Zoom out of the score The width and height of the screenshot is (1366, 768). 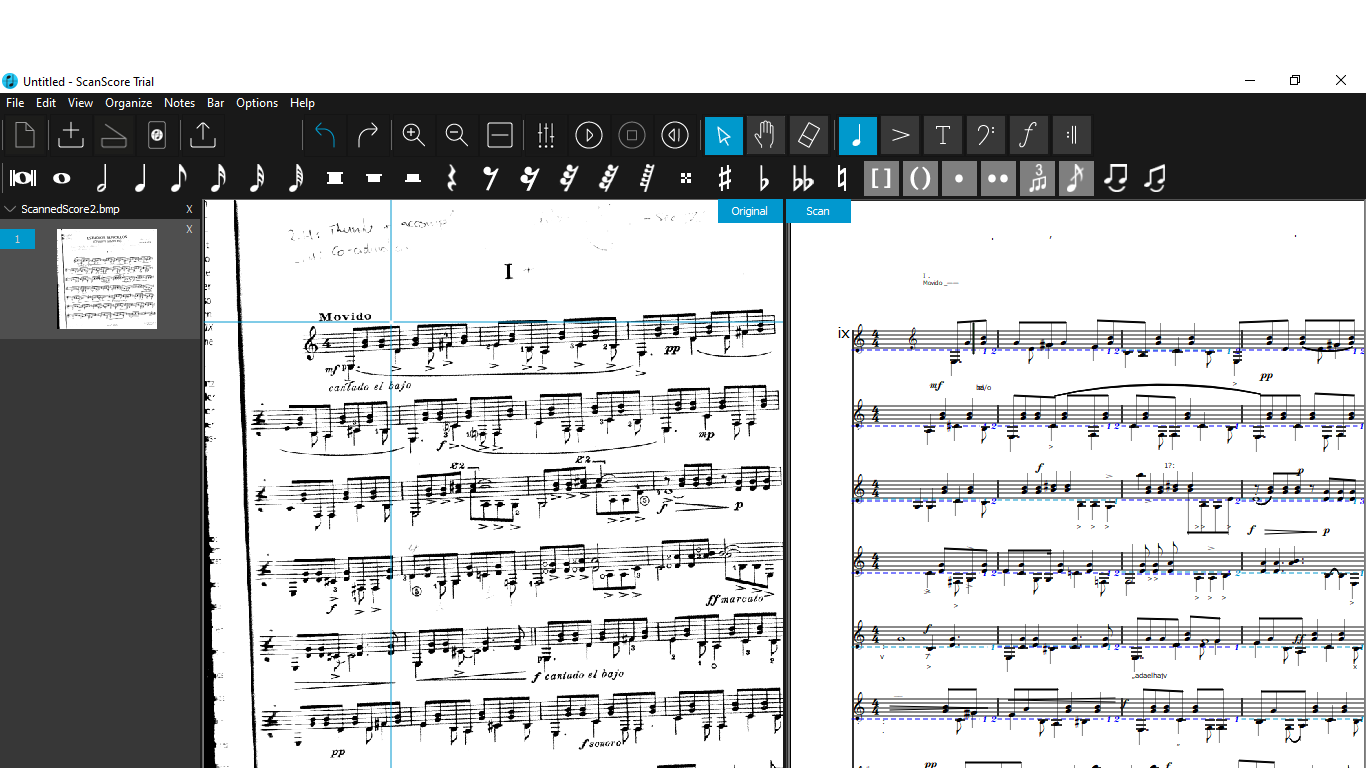click(x=457, y=135)
